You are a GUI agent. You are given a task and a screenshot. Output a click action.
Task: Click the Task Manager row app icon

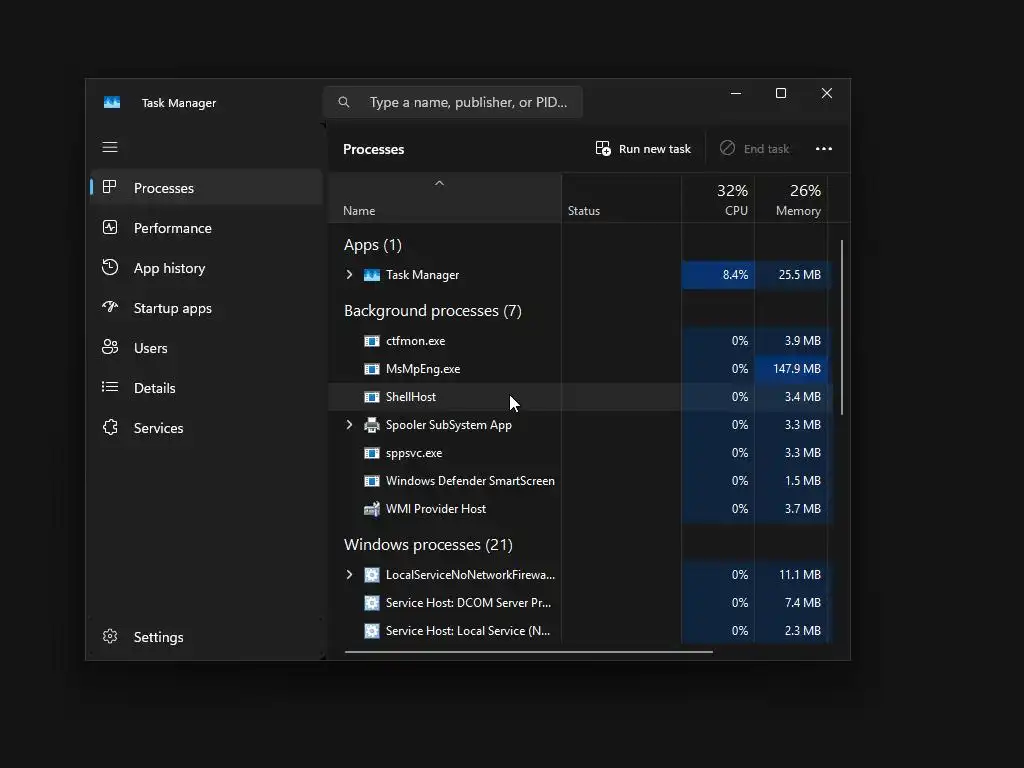pyautogui.click(x=372, y=275)
